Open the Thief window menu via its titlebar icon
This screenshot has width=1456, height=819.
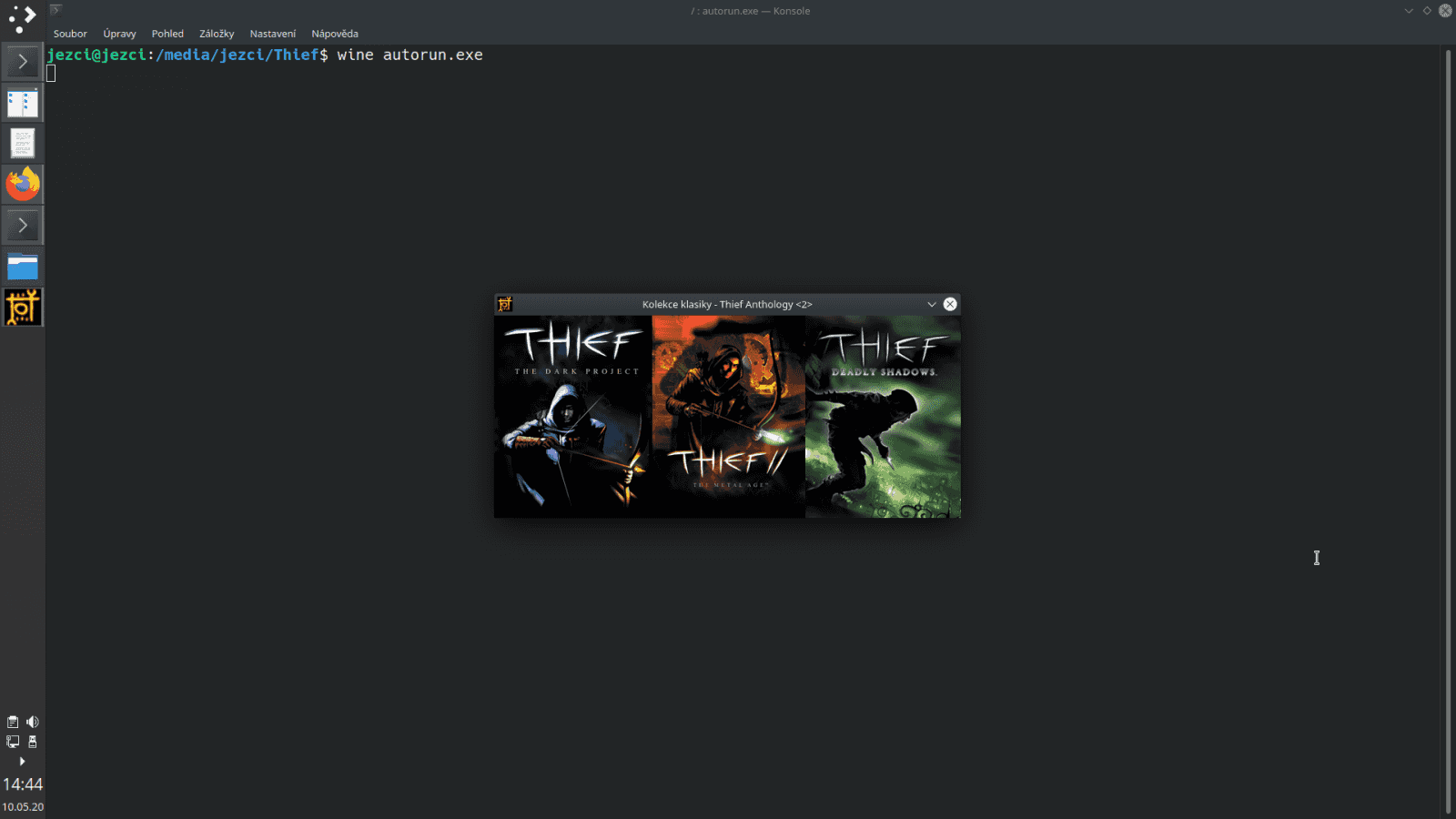[505, 304]
